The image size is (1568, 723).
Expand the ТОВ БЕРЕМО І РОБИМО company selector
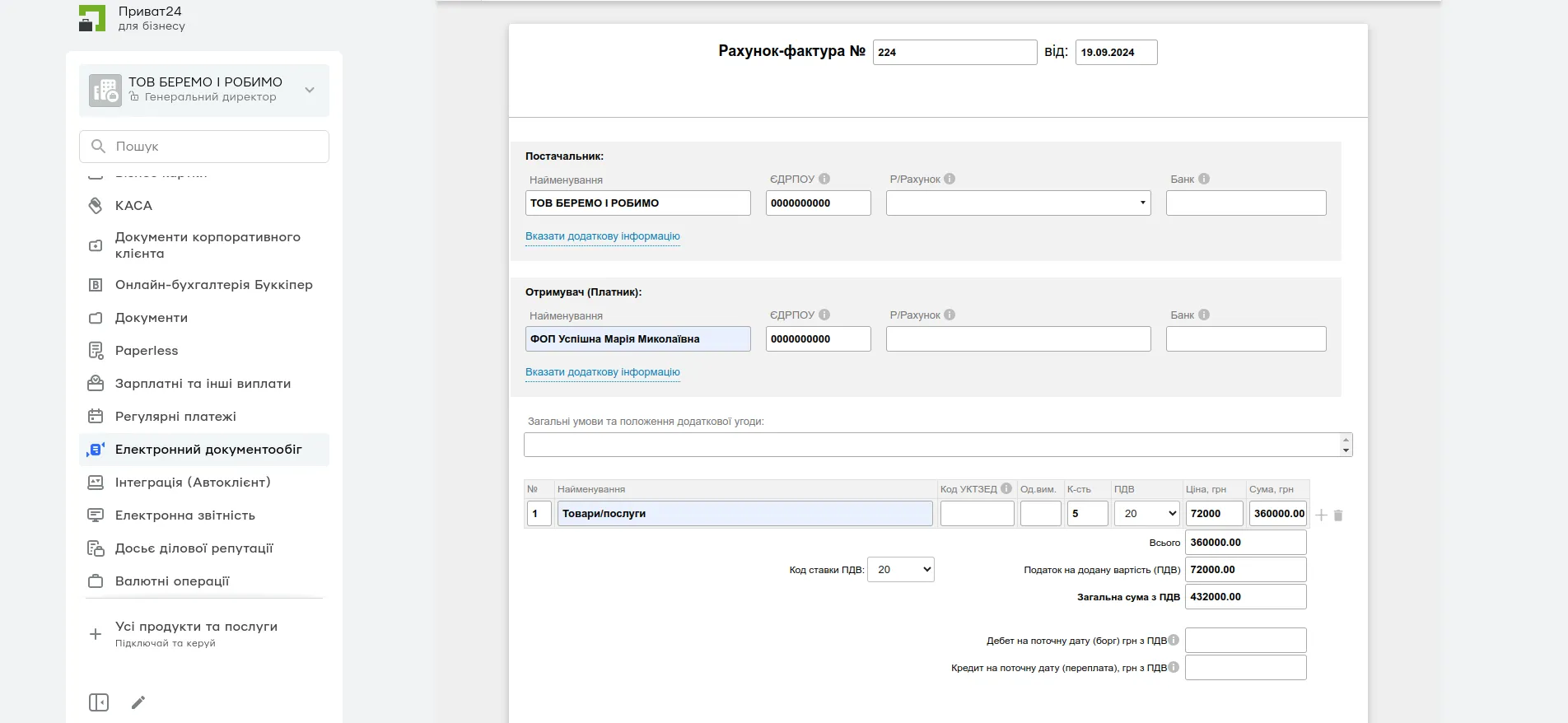(310, 90)
